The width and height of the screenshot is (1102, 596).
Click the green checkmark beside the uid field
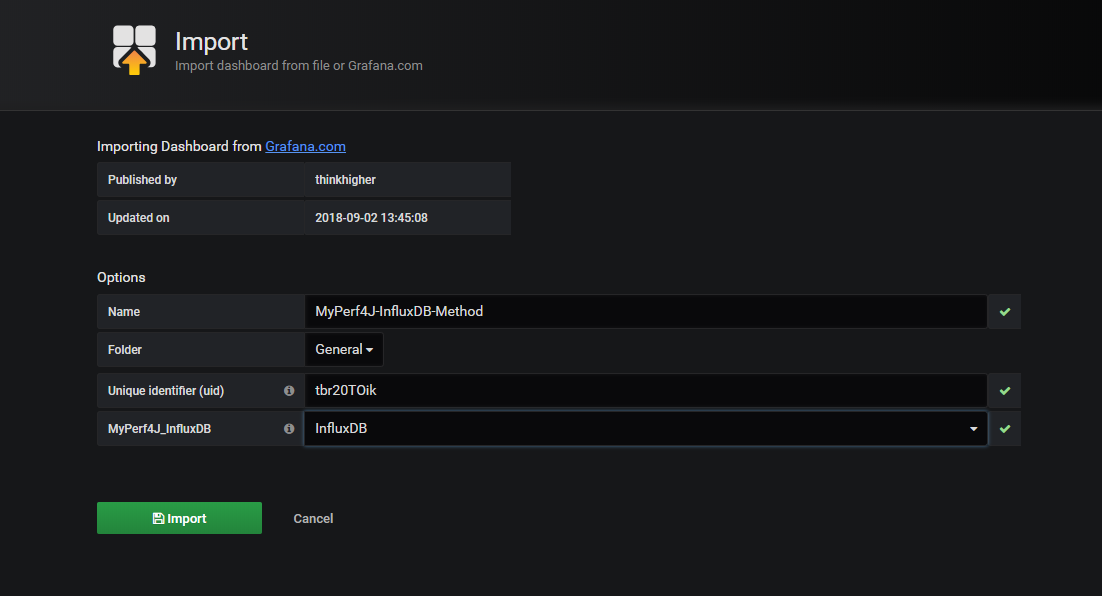(1004, 391)
